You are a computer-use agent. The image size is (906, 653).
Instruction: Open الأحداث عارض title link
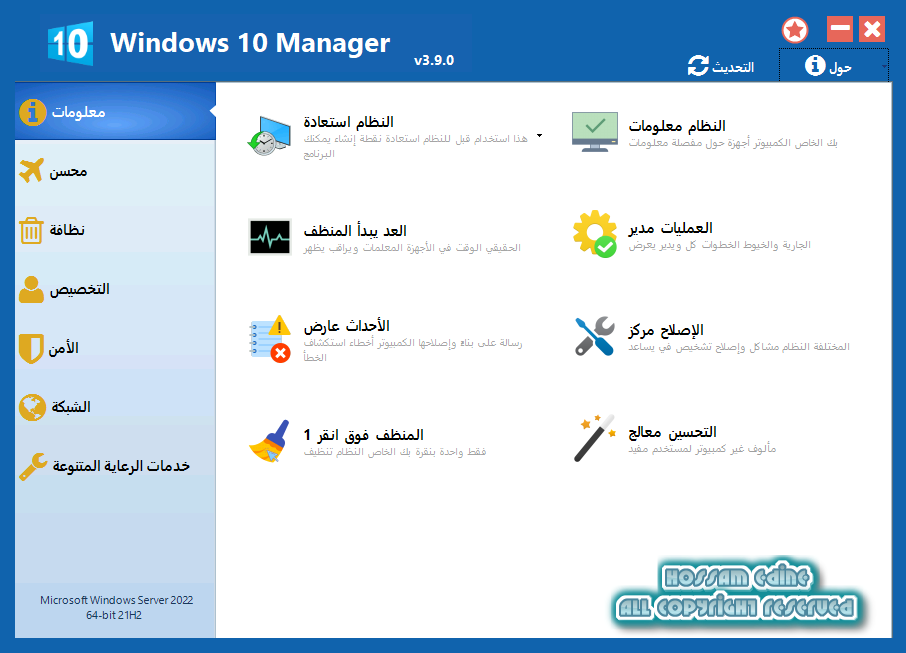[347, 326]
